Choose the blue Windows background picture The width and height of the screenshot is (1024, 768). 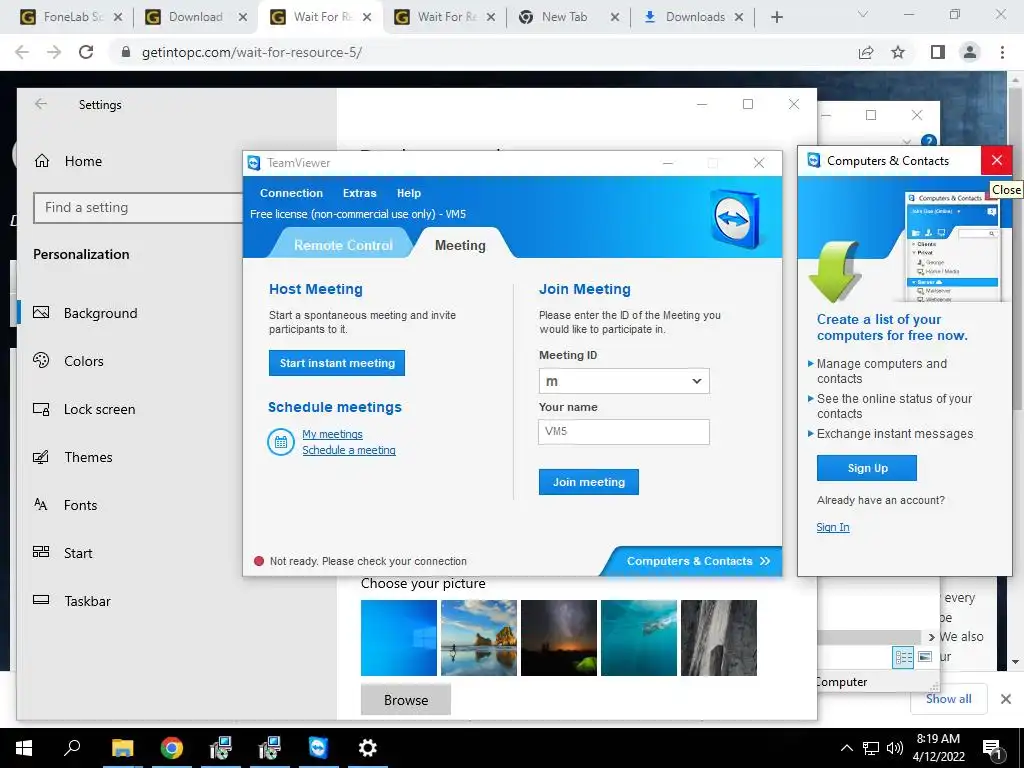click(x=399, y=638)
